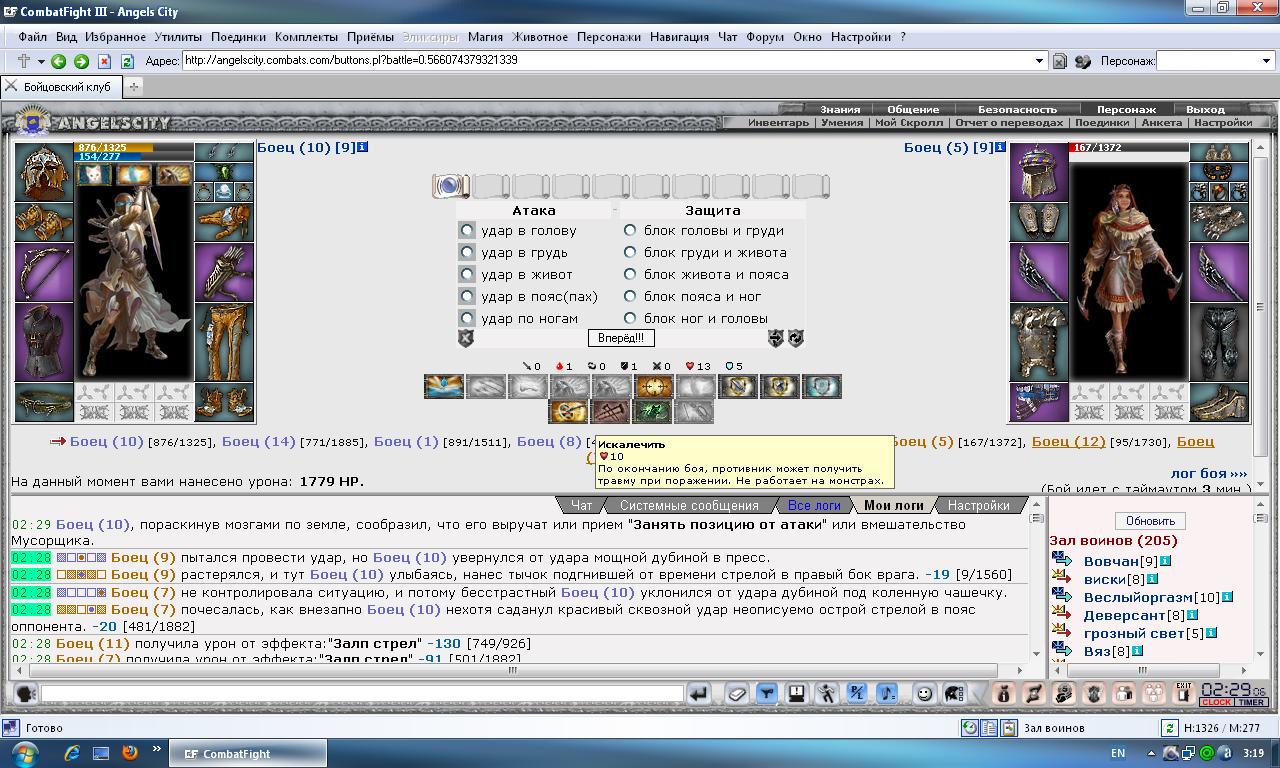Open the address bar history dropdown

(1040, 61)
